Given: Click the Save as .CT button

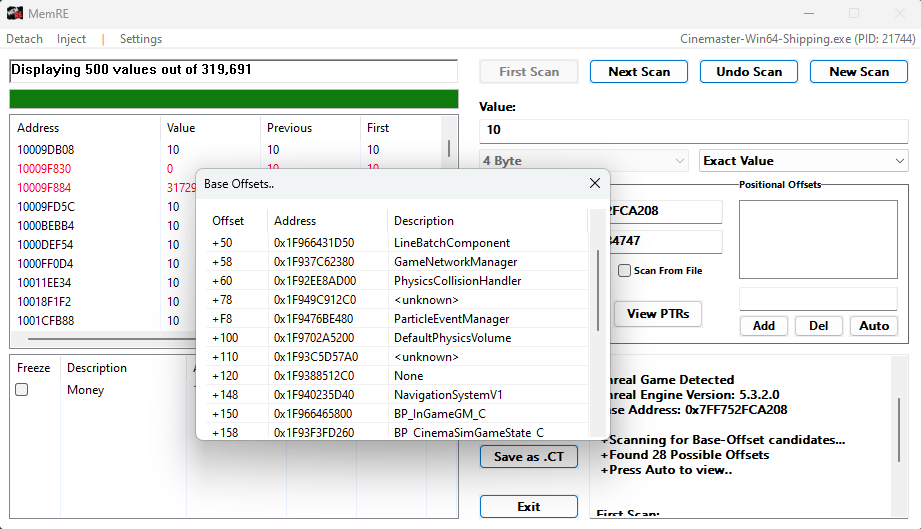Looking at the screenshot, I should [x=529, y=457].
